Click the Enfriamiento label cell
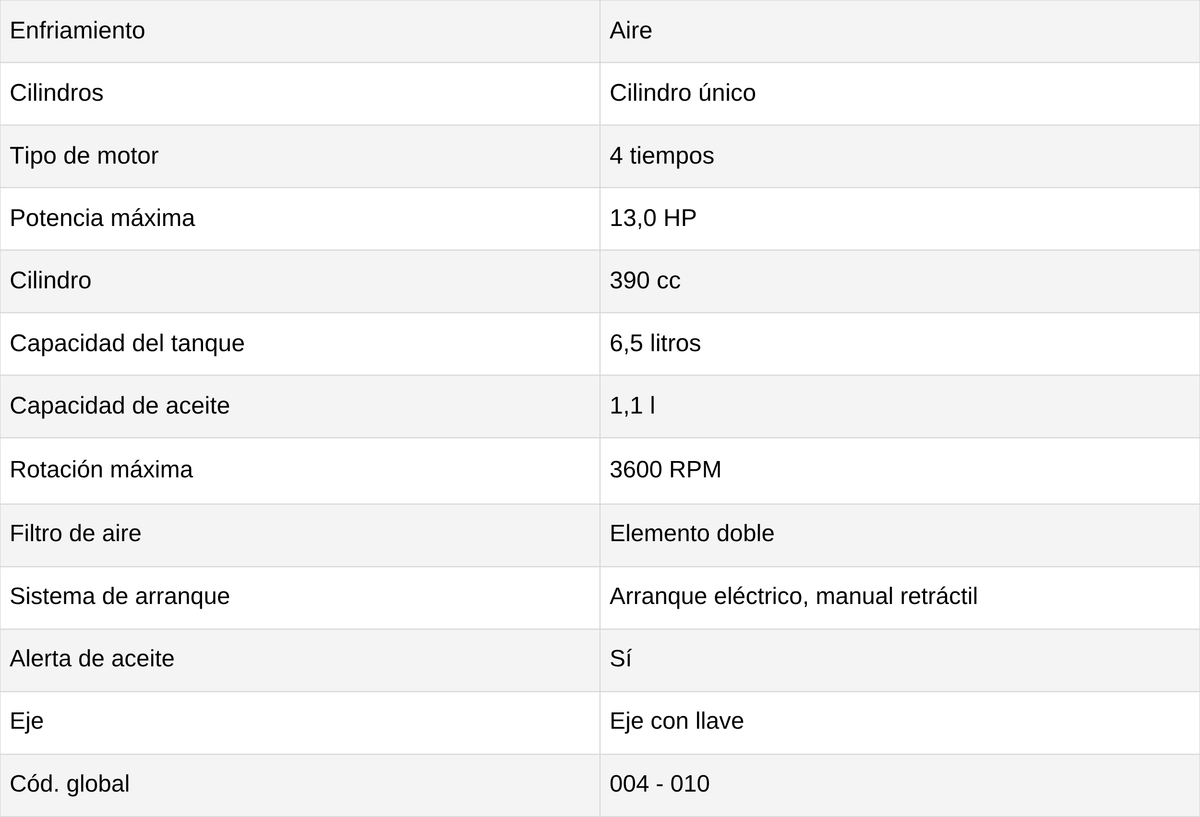This screenshot has height=817, width=1200. coord(300,31)
